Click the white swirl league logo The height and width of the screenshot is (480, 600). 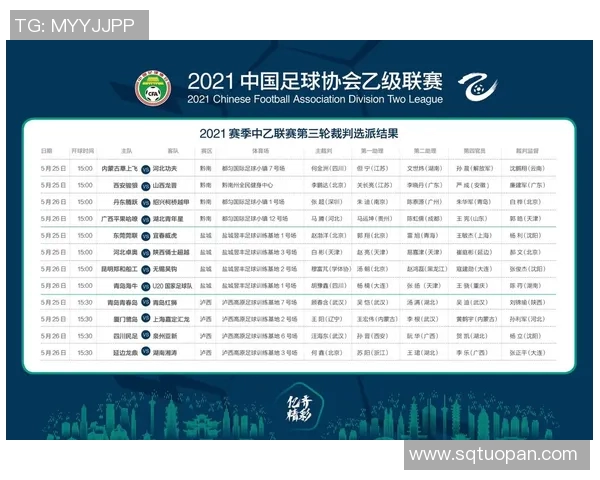click(478, 87)
